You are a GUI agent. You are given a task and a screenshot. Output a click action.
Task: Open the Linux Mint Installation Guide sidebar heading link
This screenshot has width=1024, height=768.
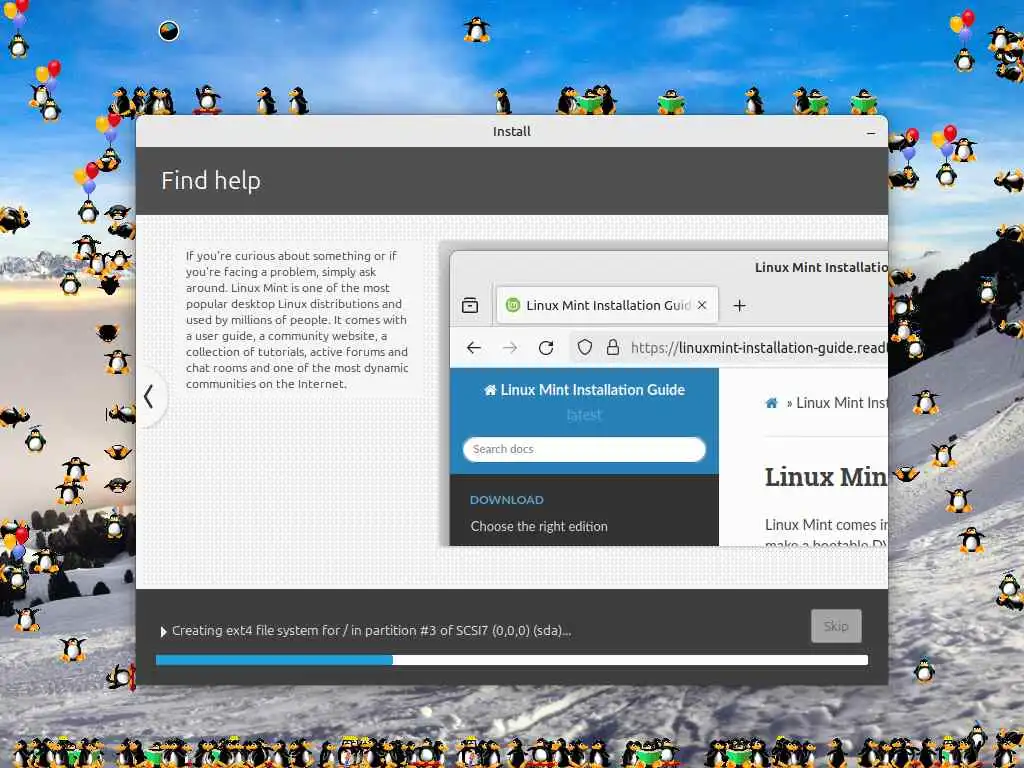[x=584, y=390]
